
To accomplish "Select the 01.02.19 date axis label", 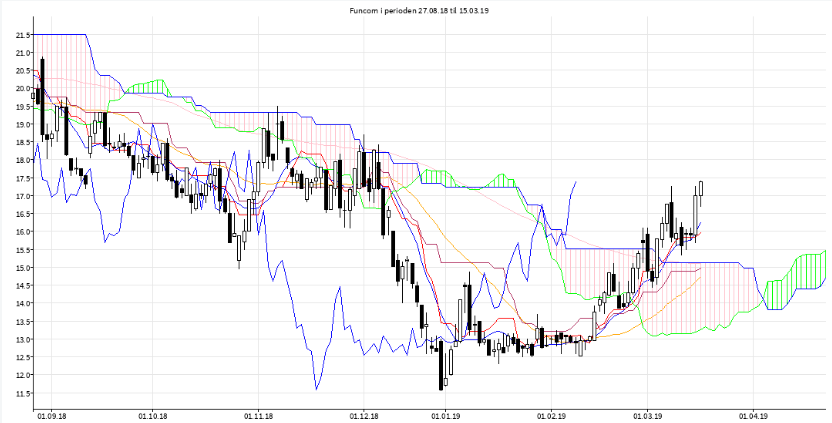I will click(551, 417).
